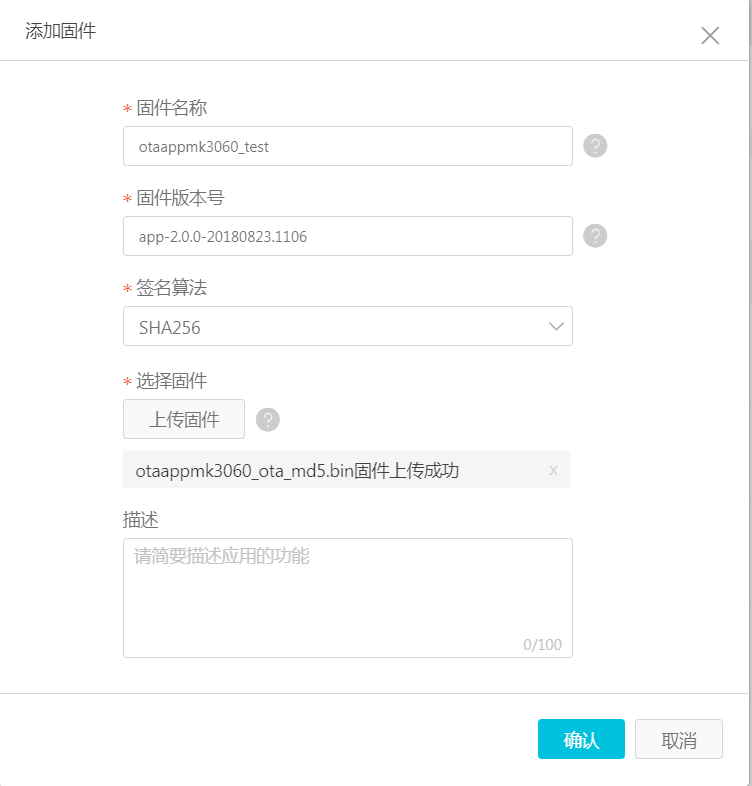Viewport: 752px width, 786px height.
Task: Confirm with the 确认 button
Action: coord(581,740)
